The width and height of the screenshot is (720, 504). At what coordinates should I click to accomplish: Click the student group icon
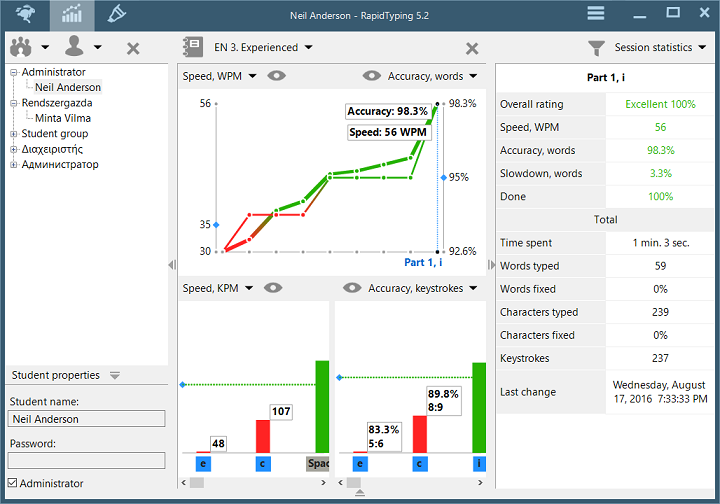coord(21,47)
